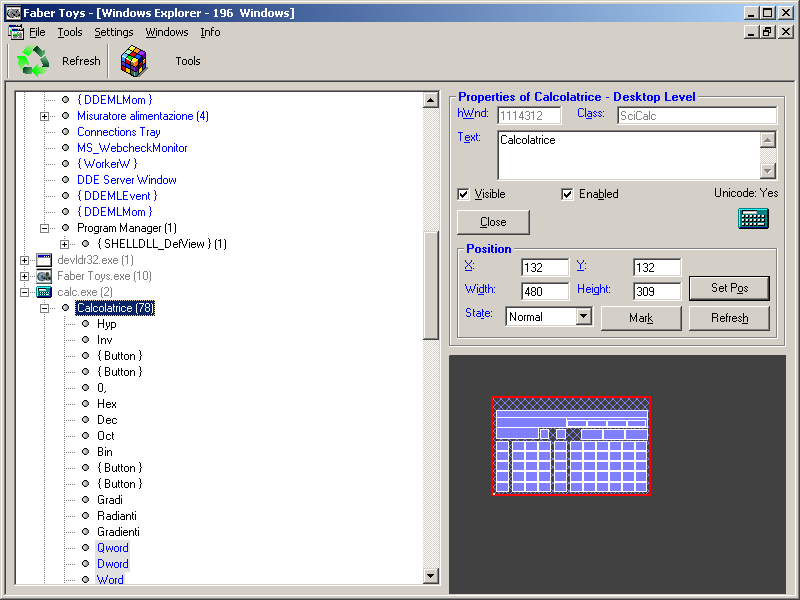The image size is (800, 600).
Task: Click the Refresh button in Position group
Action: (730, 318)
